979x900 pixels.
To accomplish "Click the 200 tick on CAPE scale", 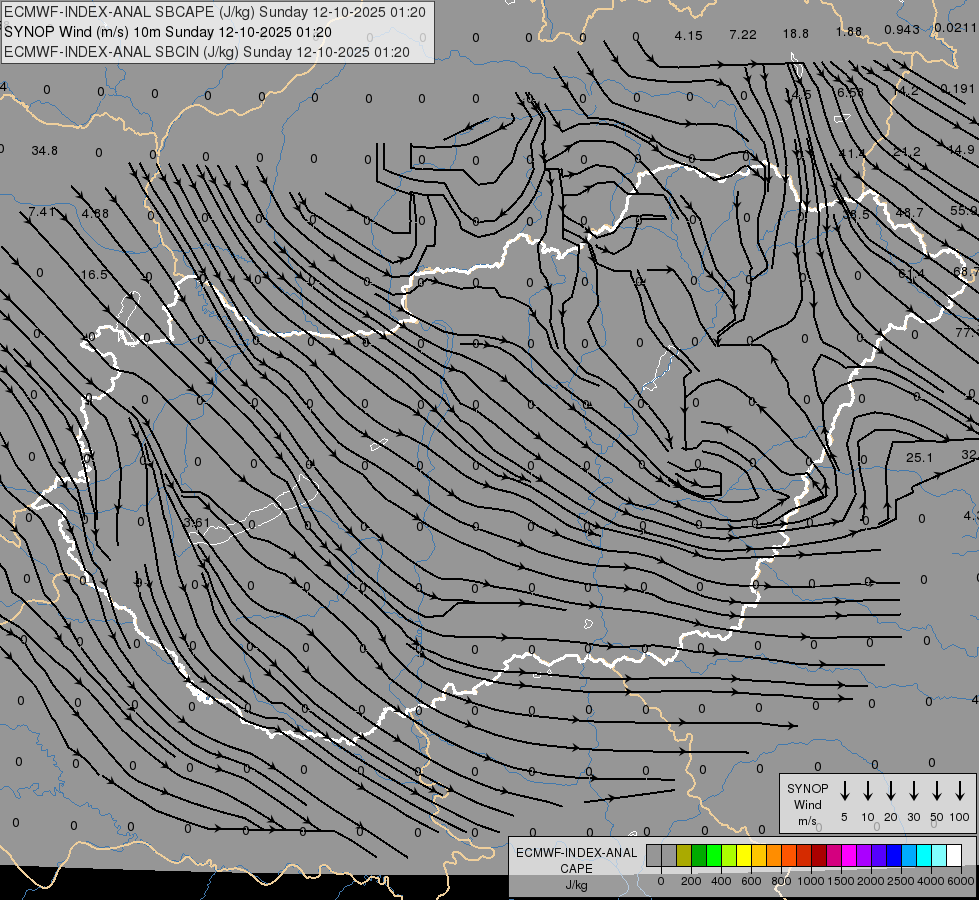I will pos(691,881).
